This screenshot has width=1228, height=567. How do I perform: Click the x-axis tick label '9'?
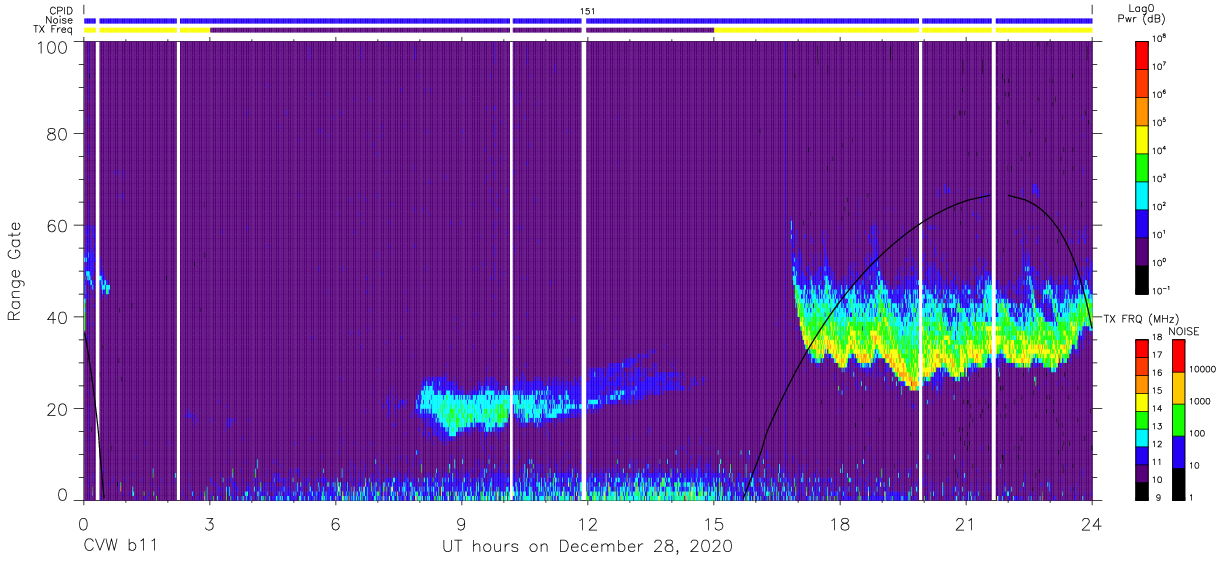[462, 524]
